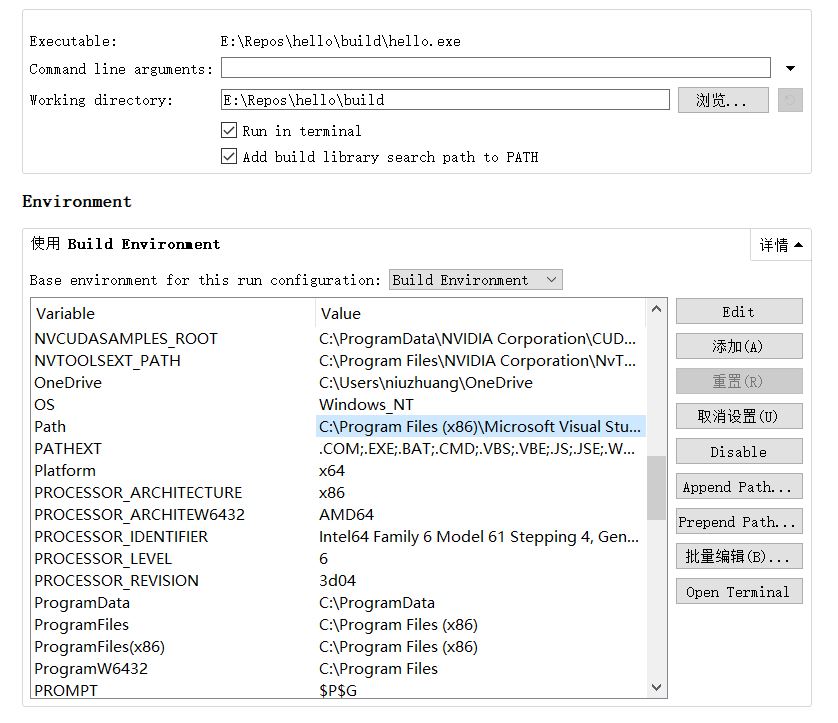838x723 pixels.
Task: Open the base environment combo box
Action: tap(475, 280)
